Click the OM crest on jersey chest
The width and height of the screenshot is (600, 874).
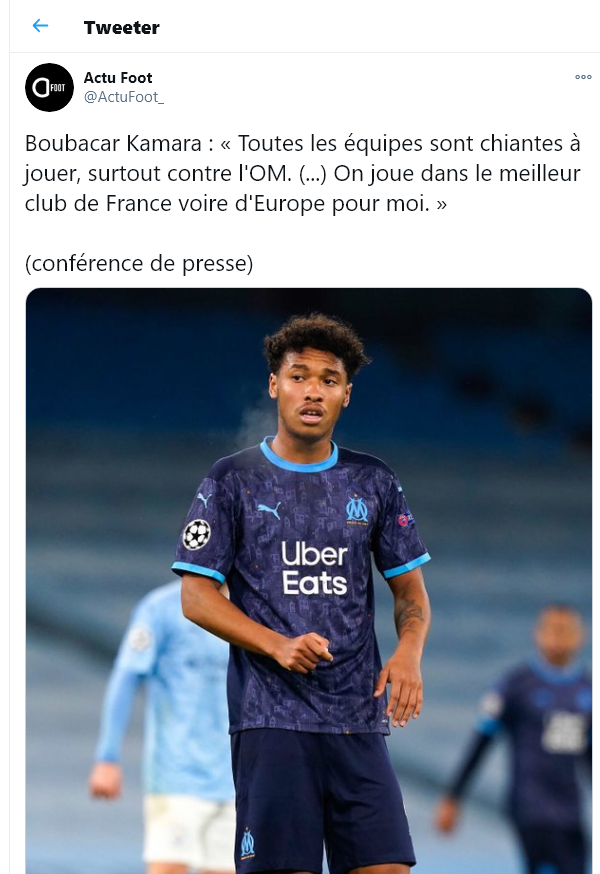click(357, 509)
